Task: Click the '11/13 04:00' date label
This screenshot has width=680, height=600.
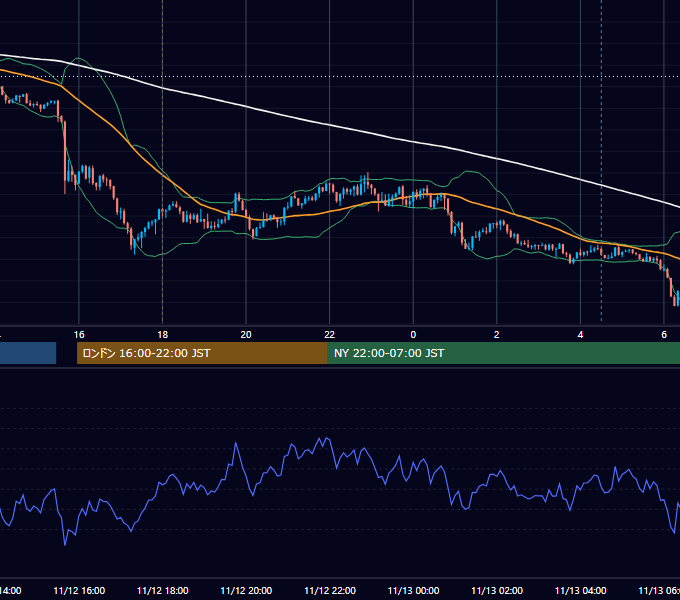Action: point(581,590)
